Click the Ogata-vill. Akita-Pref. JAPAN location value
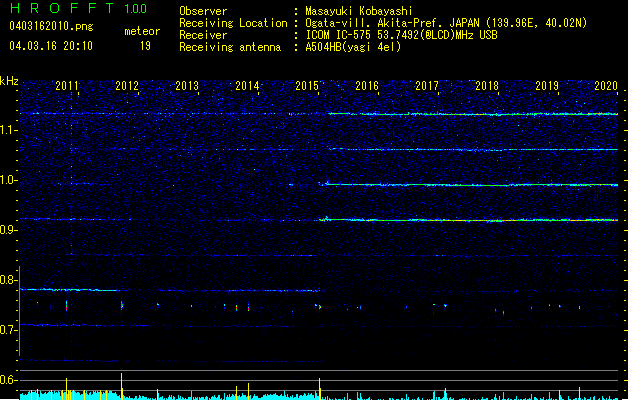Image resolution: width=629 pixels, height=400 pixels. [446, 23]
